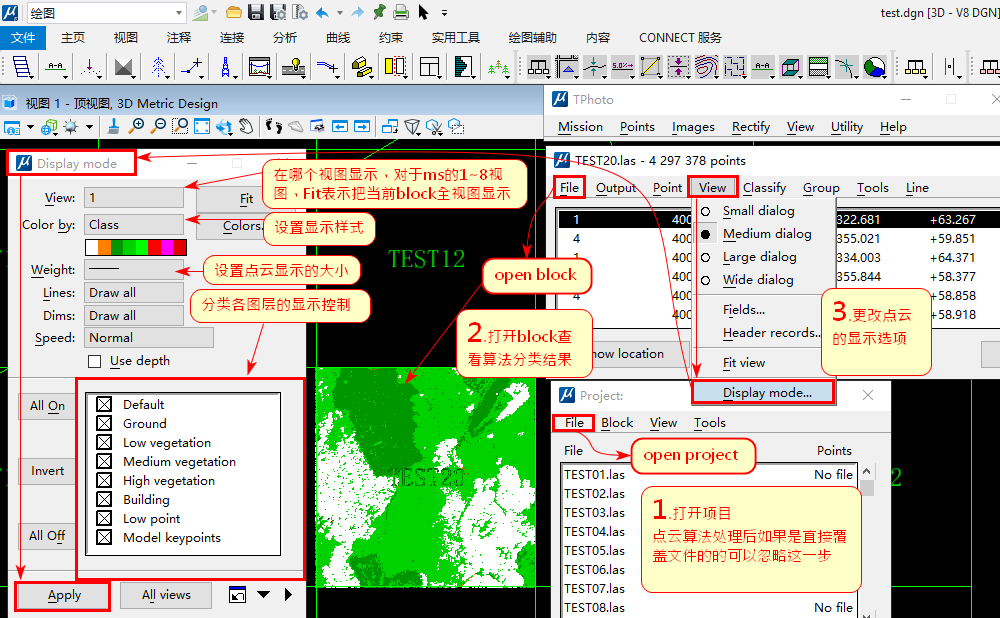Click the Invert button
Viewport: 1000px width, 618px height.
pos(47,471)
